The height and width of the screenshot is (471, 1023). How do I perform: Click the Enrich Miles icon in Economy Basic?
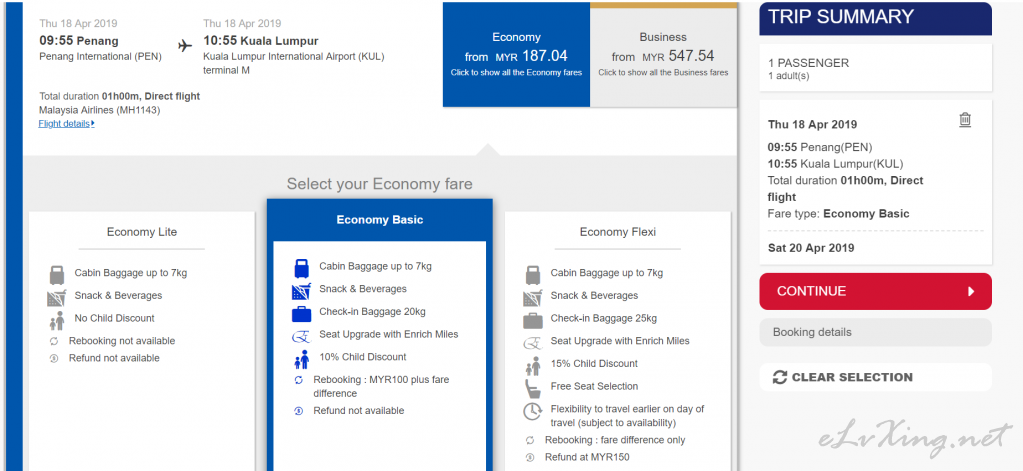point(301,336)
